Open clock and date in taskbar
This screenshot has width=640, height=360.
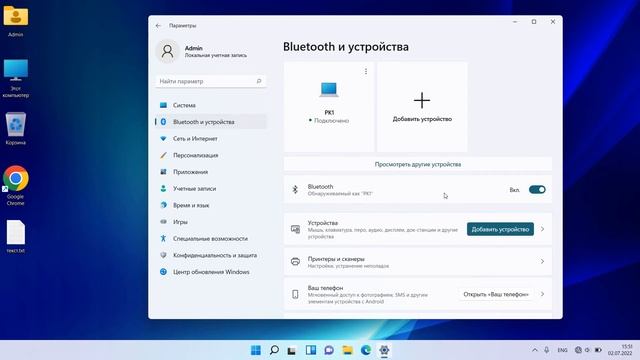point(620,350)
